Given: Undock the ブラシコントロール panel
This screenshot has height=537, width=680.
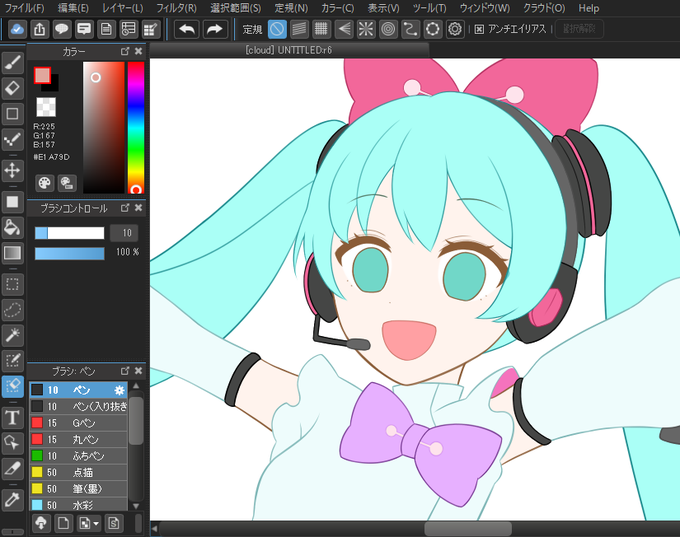Looking at the screenshot, I should [125, 208].
